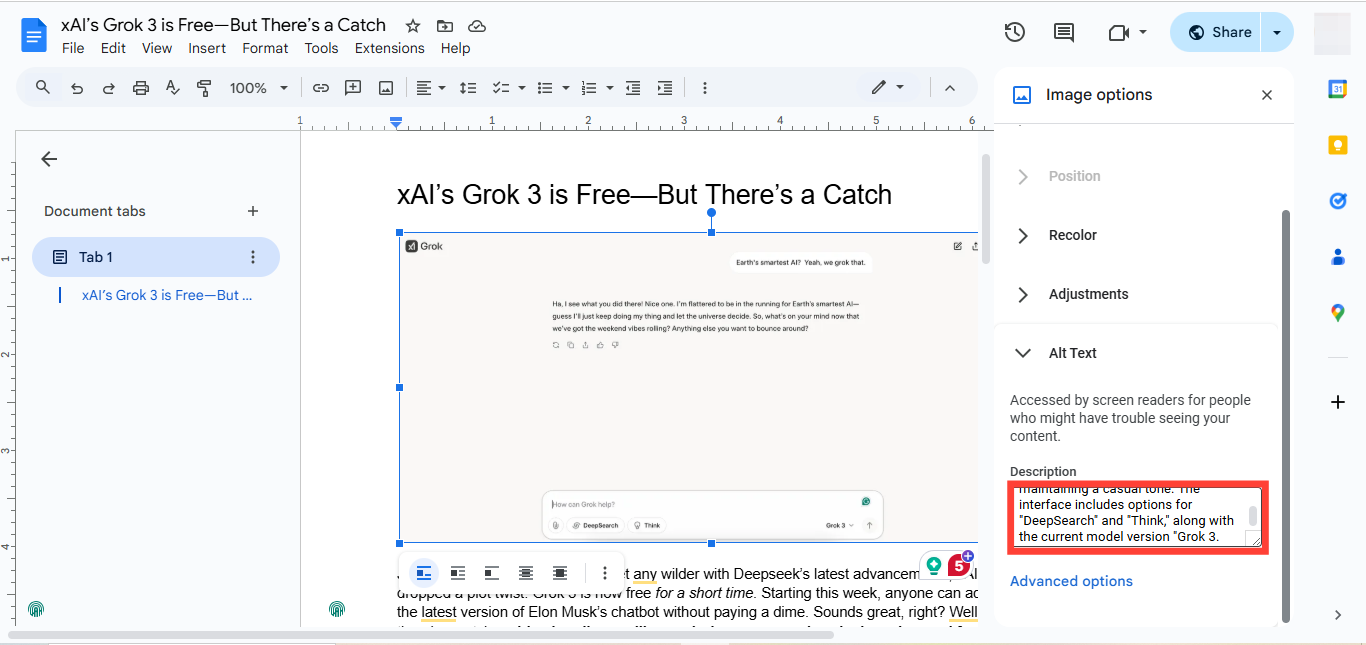Select In front of text option

(x=560, y=573)
